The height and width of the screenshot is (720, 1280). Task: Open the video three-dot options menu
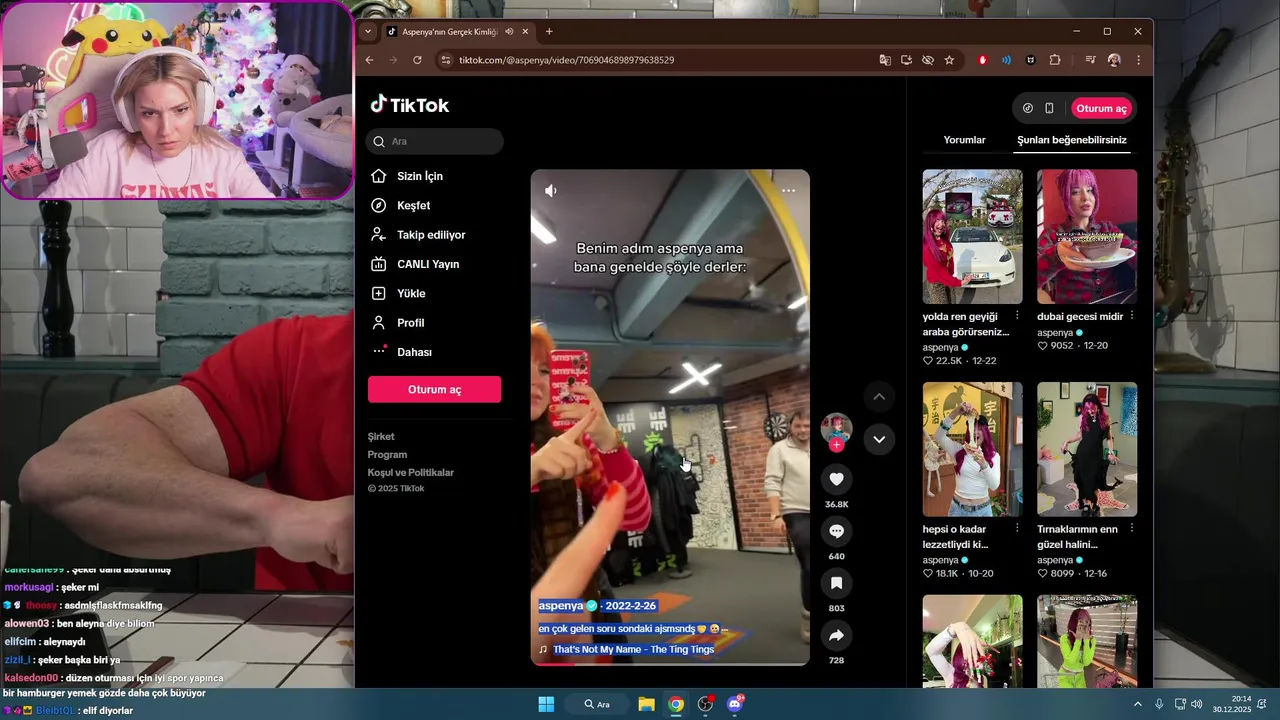click(788, 190)
